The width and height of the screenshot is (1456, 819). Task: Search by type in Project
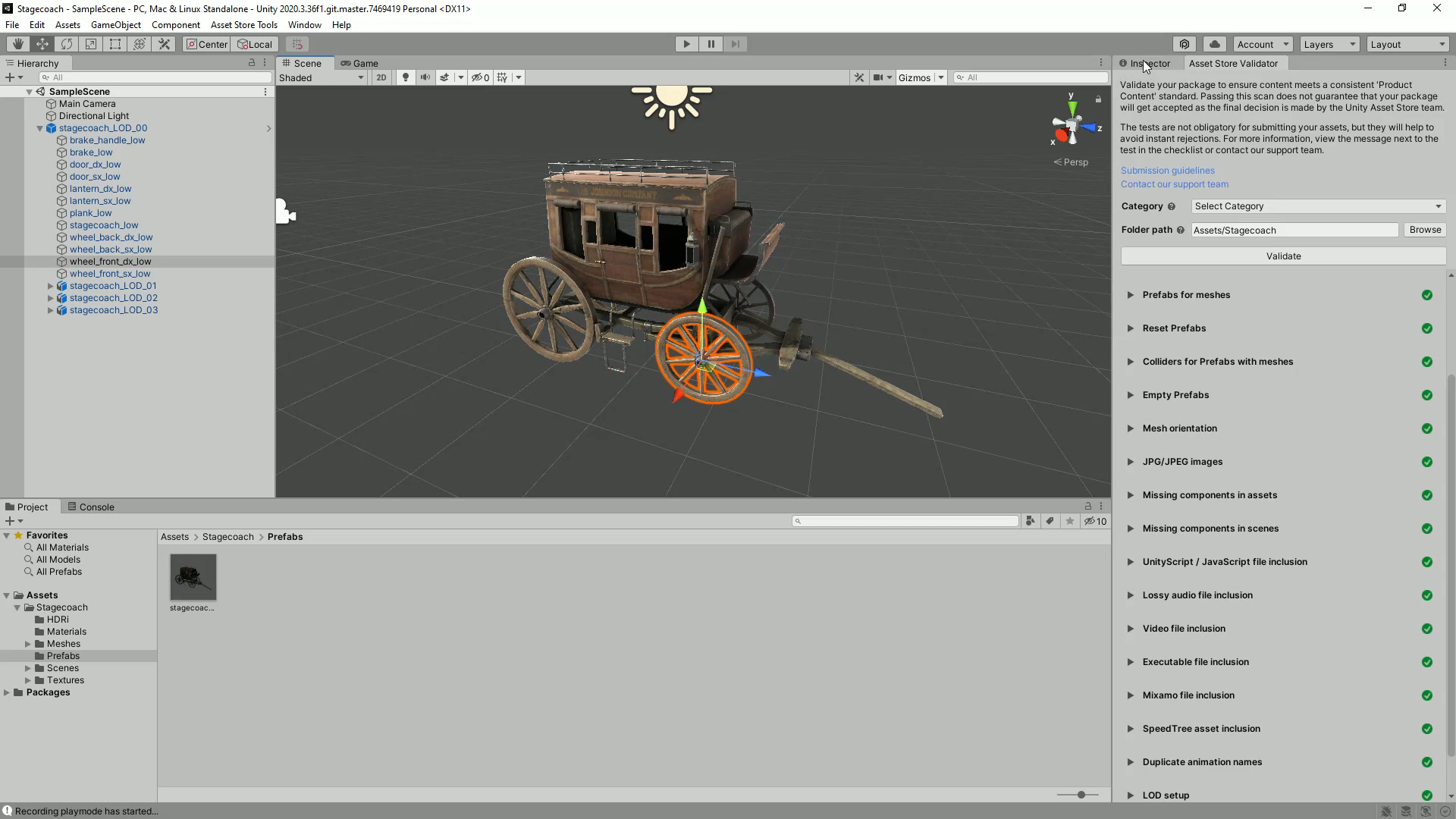[x=1030, y=521]
